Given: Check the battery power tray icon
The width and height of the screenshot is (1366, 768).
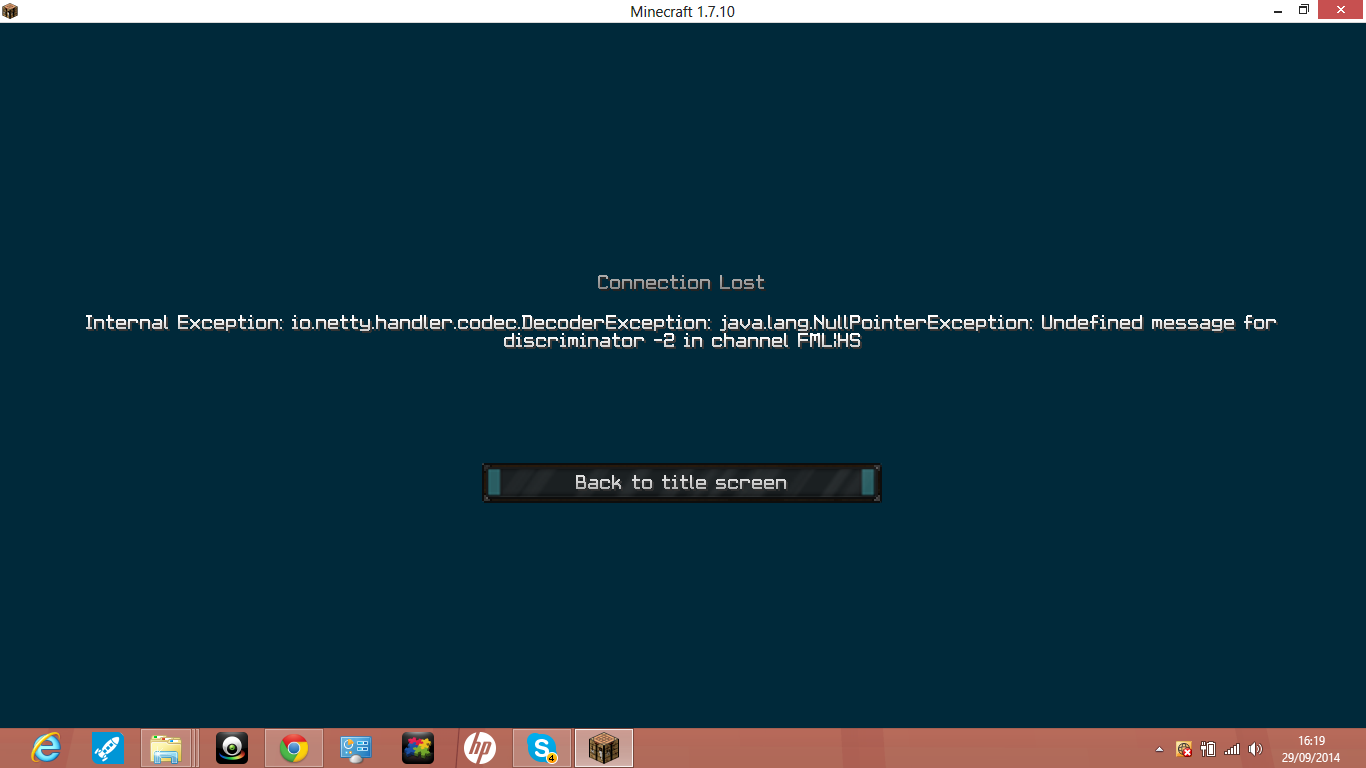Looking at the screenshot, I should (x=1208, y=749).
